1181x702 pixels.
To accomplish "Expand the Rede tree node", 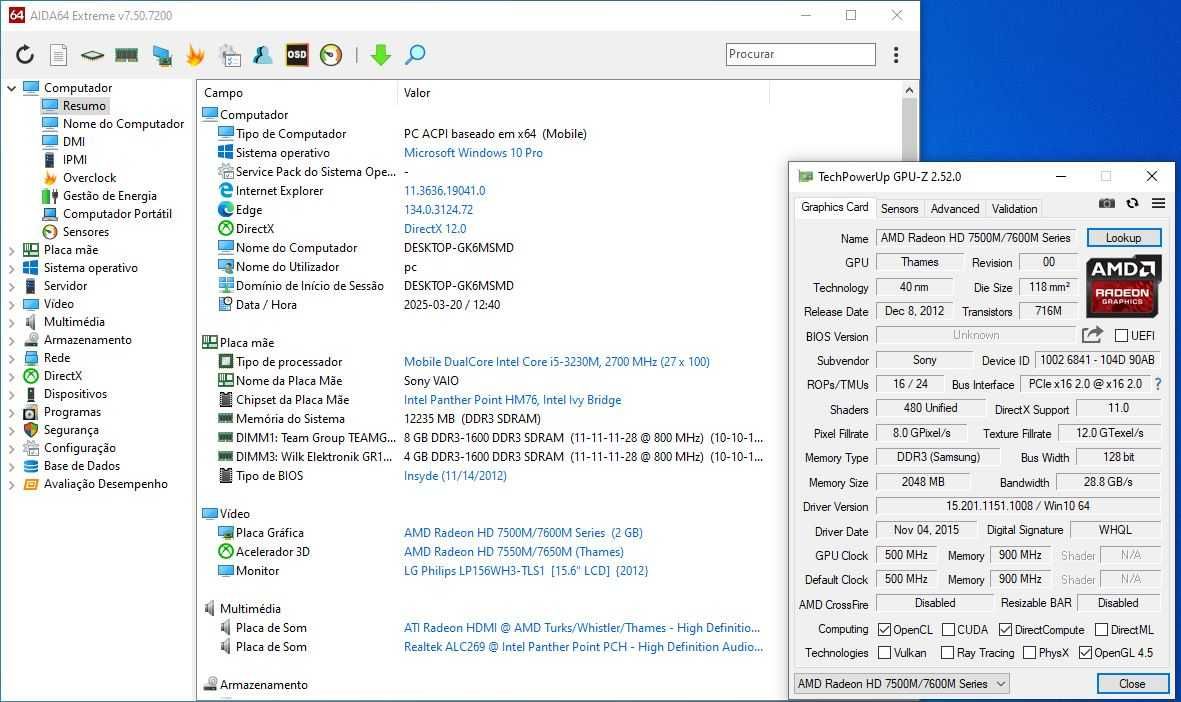I will (11, 359).
